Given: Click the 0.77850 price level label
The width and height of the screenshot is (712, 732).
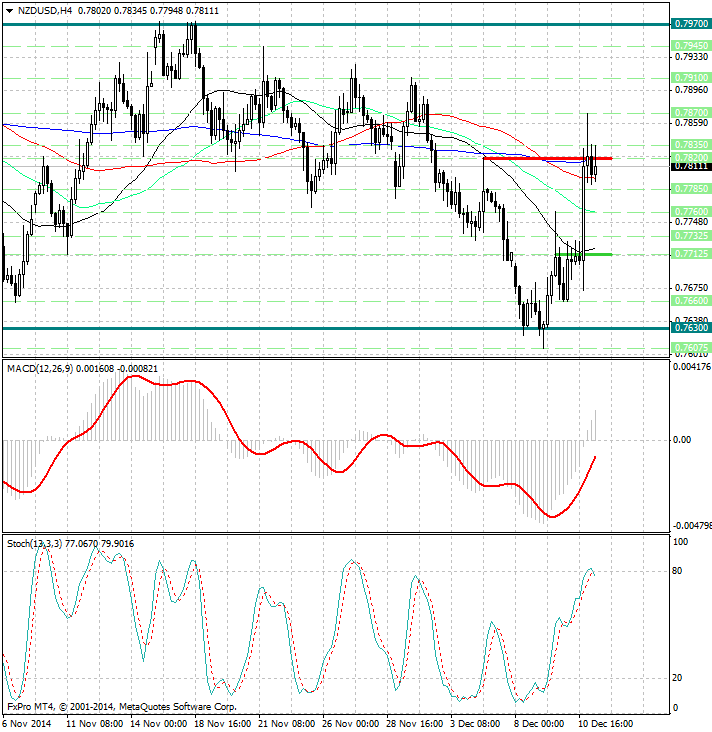Looking at the screenshot, I should pyautogui.click(x=691, y=188).
